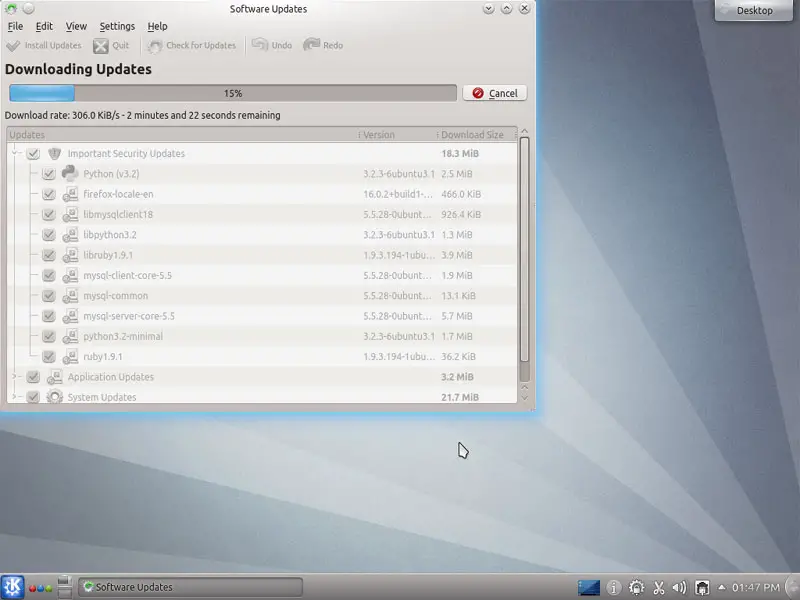The width and height of the screenshot is (800, 600).
Task: Toggle the ruby1.9.1 checkbox
Action: [48, 357]
